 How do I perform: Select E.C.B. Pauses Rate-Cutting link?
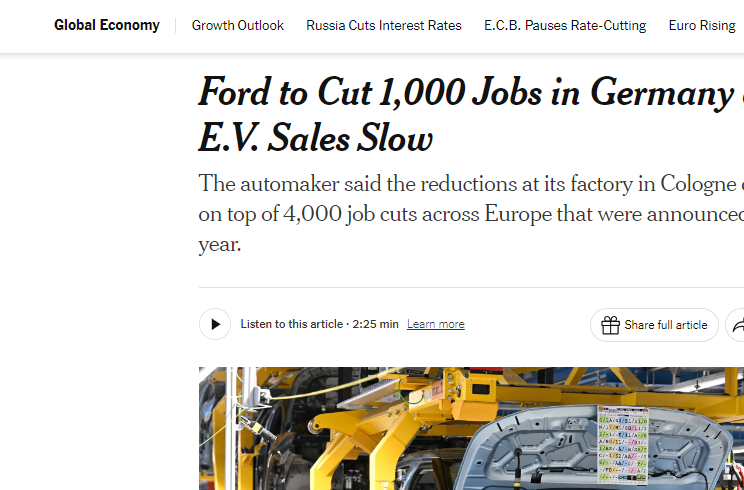pyautogui.click(x=565, y=25)
